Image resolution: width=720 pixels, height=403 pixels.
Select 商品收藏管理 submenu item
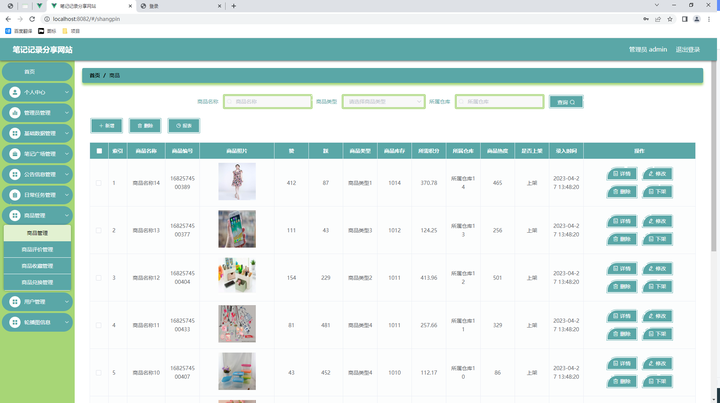37,266
